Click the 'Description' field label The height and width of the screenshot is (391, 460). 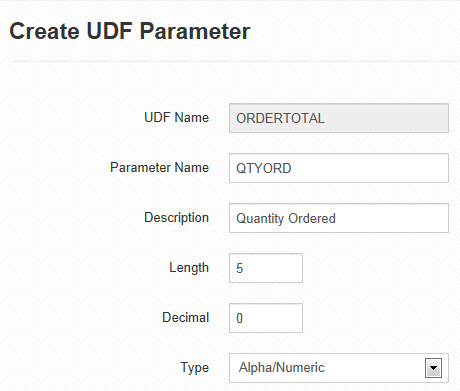(176, 218)
